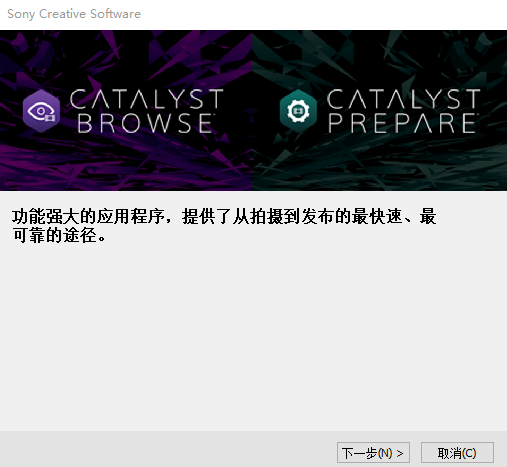Click the purple Catalyst Browse eye icon
The width and height of the screenshot is (507, 467).
[x=41, y=111]
